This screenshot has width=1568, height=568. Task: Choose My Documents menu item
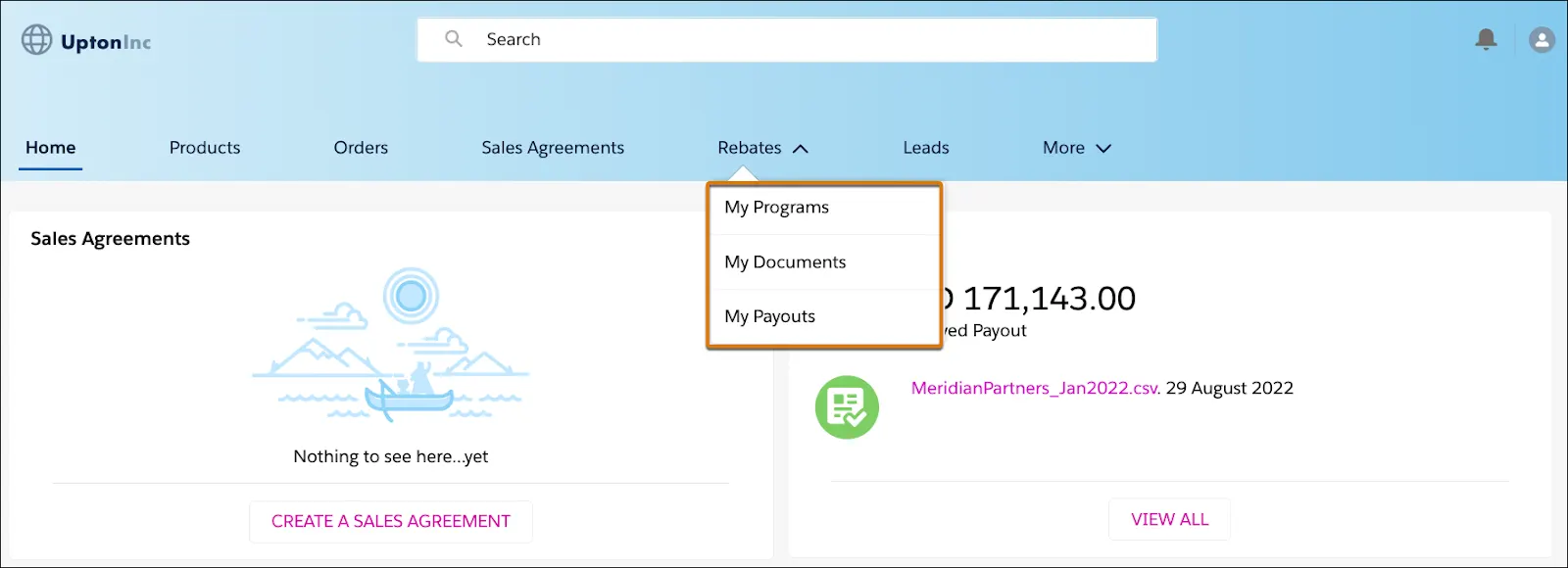tap(824, 262)
